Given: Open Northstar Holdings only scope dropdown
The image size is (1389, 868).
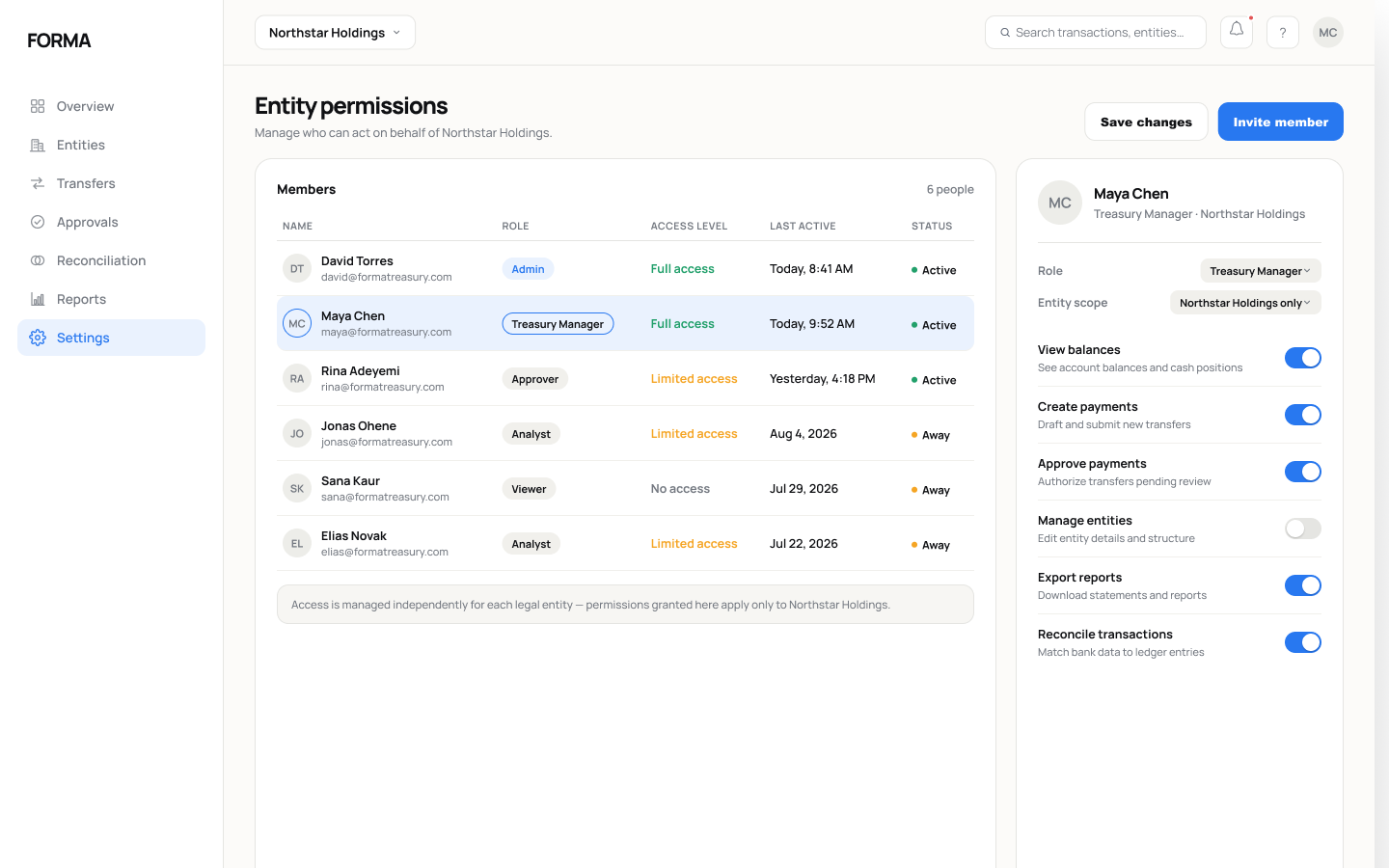Looking at the screenshot, I should click(1245, 303).
